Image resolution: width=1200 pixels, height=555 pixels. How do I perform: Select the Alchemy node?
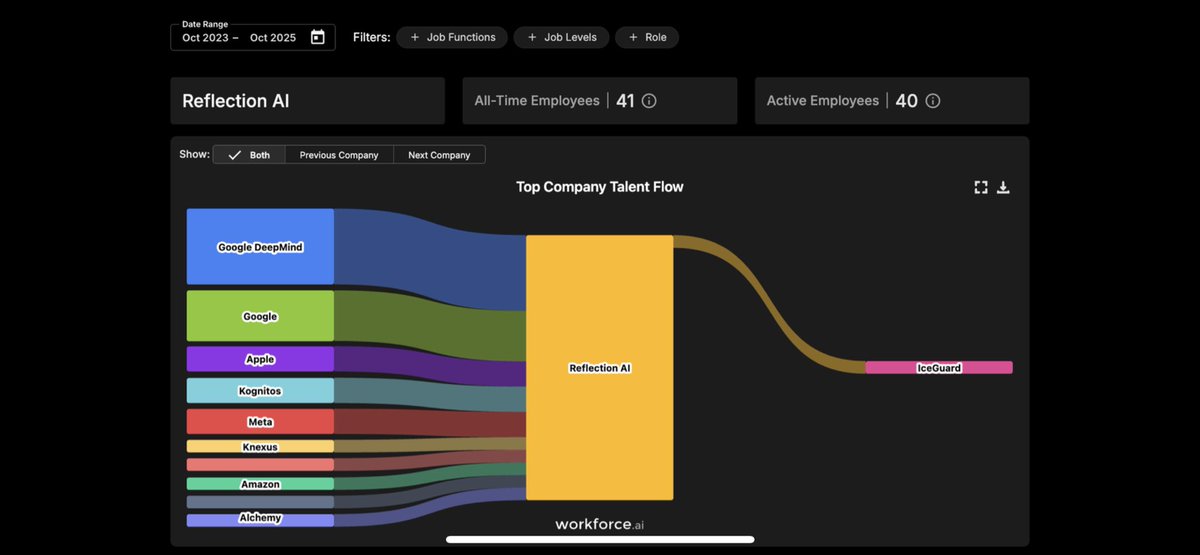(x=260, y=519)
